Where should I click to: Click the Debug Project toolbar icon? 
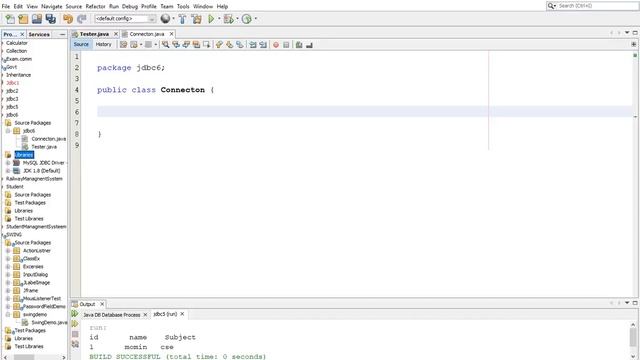point(229,19)
